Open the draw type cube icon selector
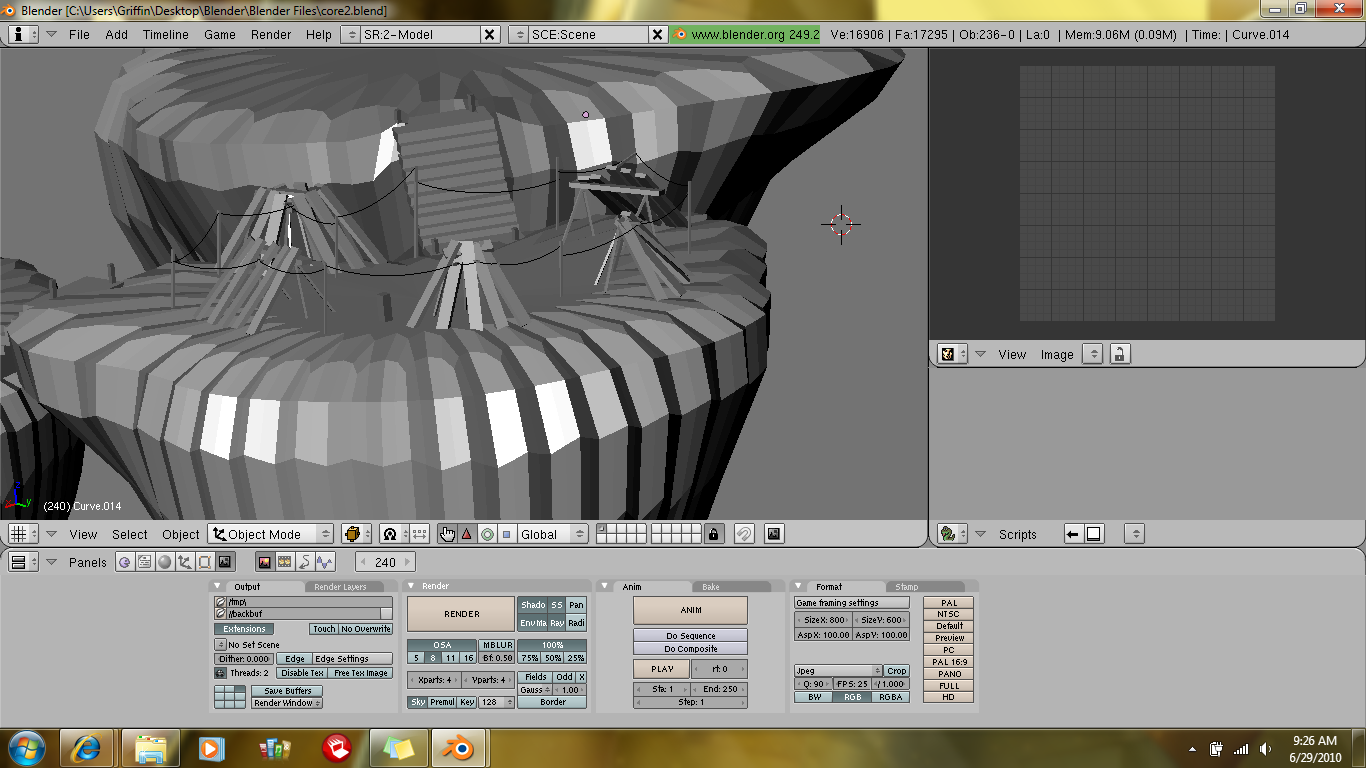1366x768 pixels. (356, 534)
